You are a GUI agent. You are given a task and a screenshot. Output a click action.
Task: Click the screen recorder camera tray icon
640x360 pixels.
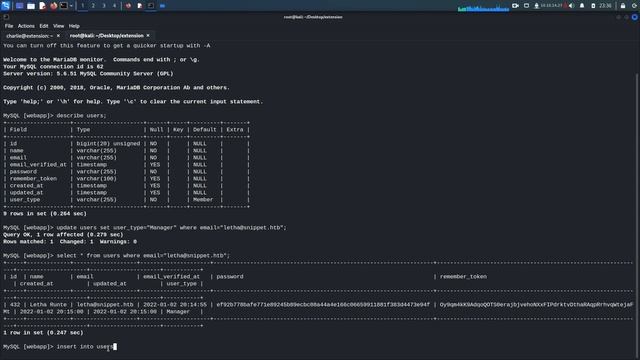click(515, 6)
